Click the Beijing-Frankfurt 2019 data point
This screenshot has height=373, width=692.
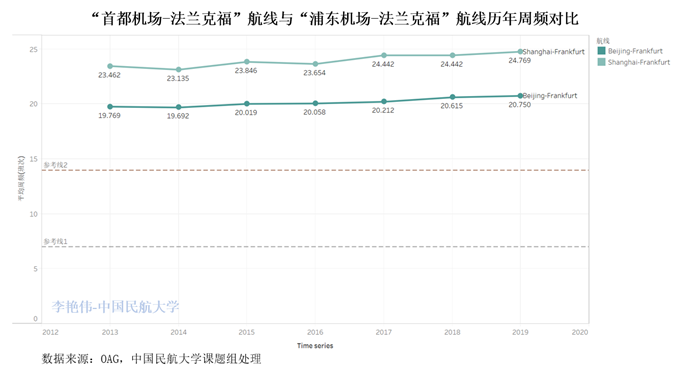pyautogui.click(x=520, y=96)
